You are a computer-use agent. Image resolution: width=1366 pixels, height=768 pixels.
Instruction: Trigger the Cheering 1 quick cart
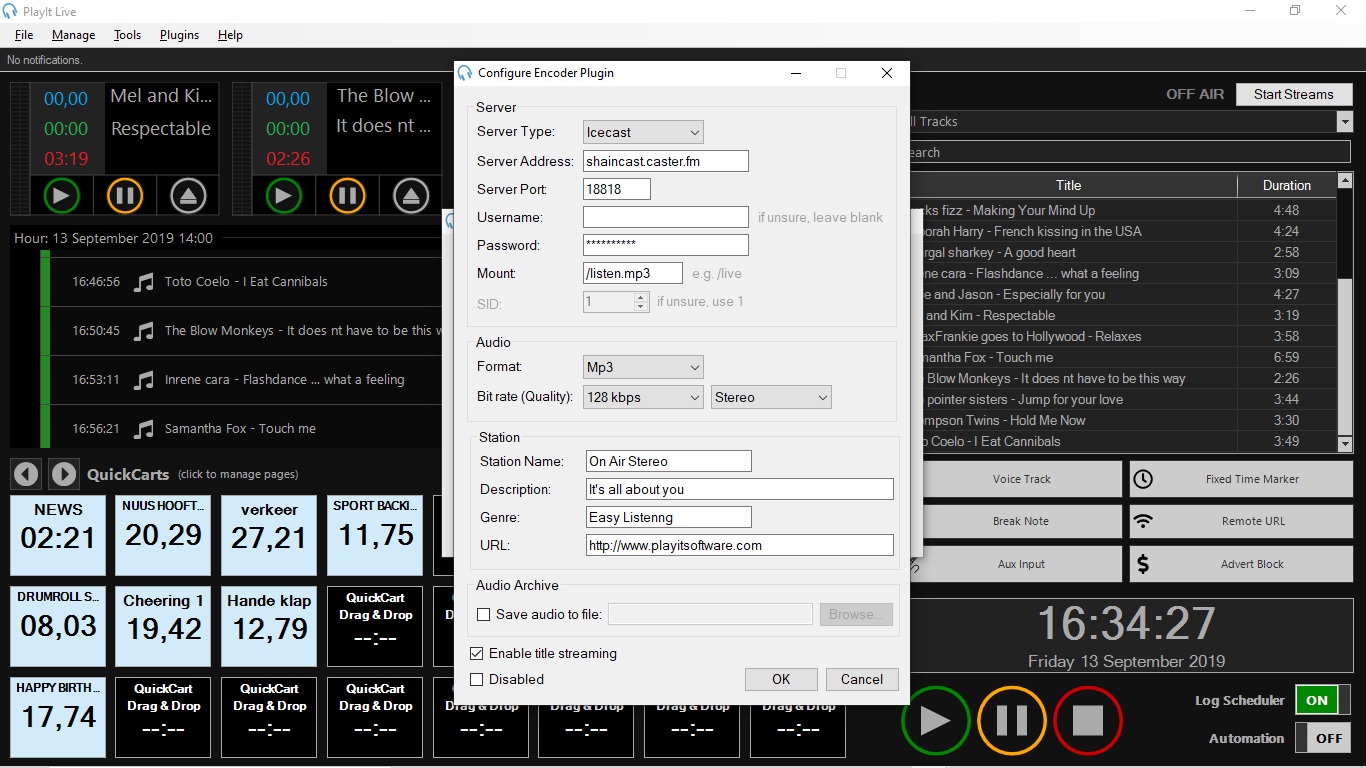click(x=164, y=626)
